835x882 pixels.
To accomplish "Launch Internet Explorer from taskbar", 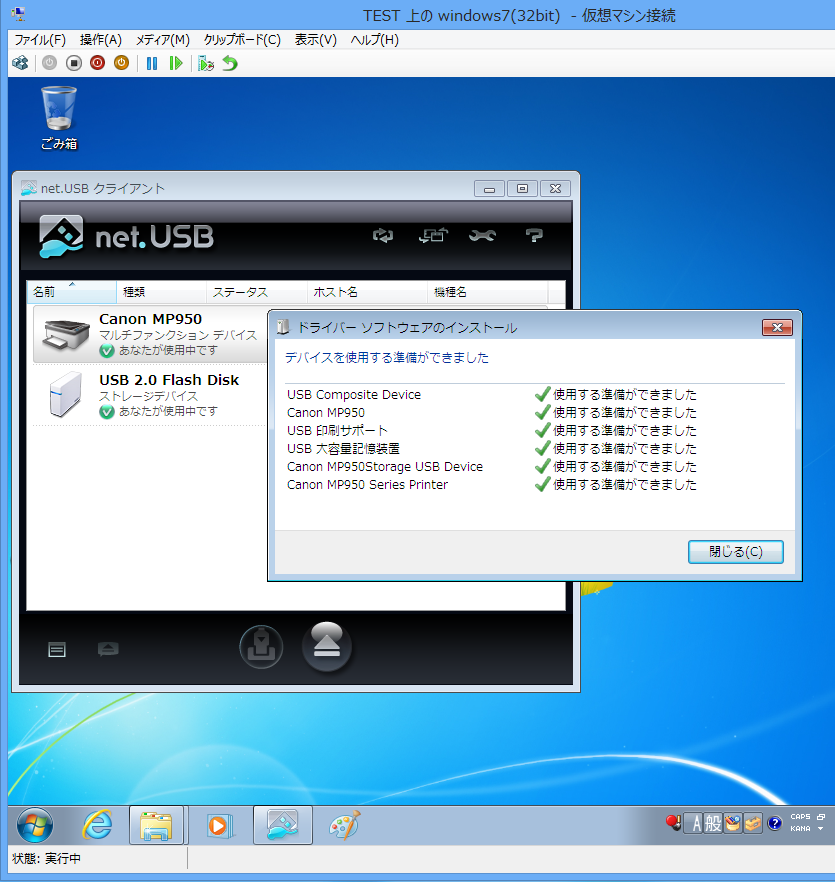I will (97, 825).
